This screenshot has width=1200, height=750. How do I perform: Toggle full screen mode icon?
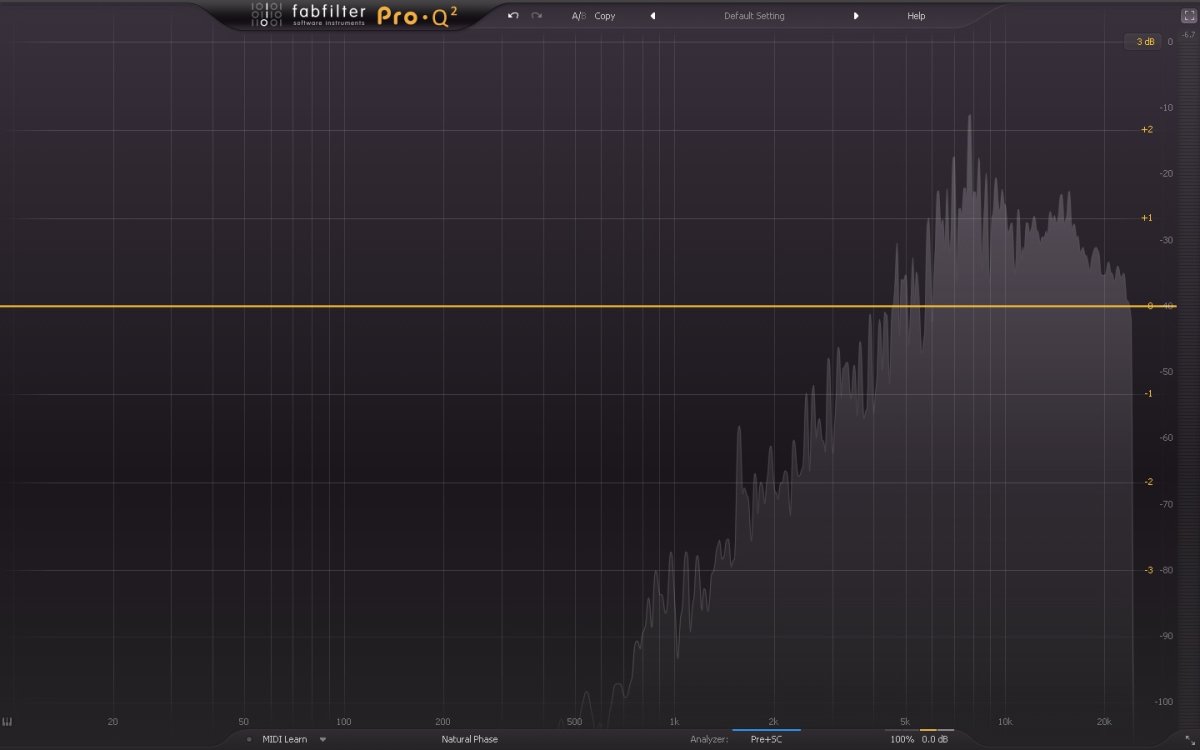[x=1189, y=16]
